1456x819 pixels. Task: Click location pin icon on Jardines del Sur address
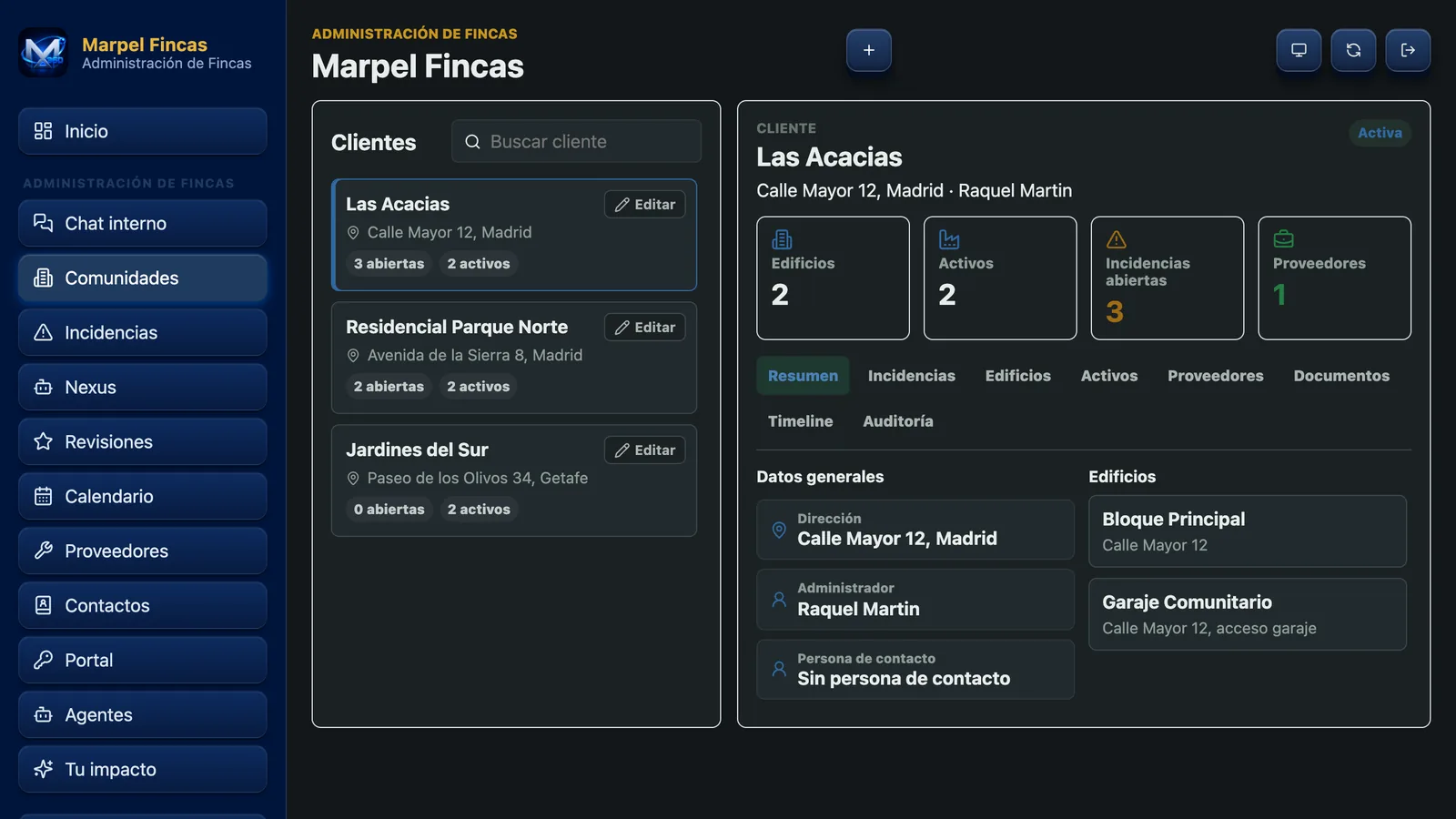(353, 479)
